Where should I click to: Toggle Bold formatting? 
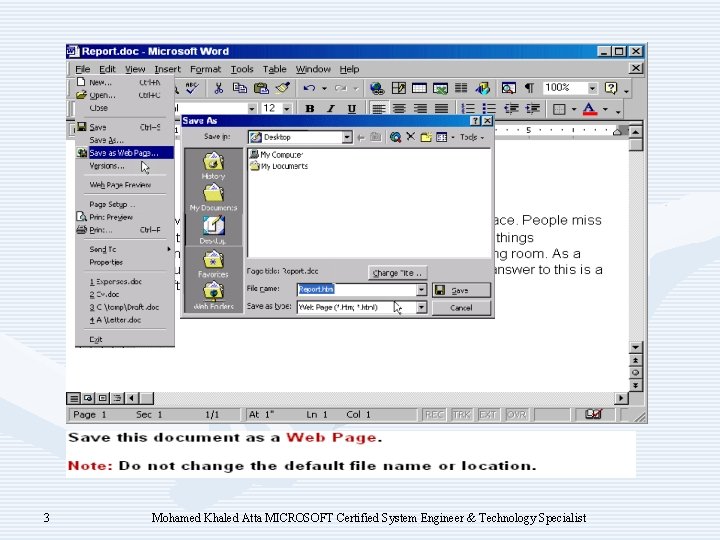click(310, 109)
